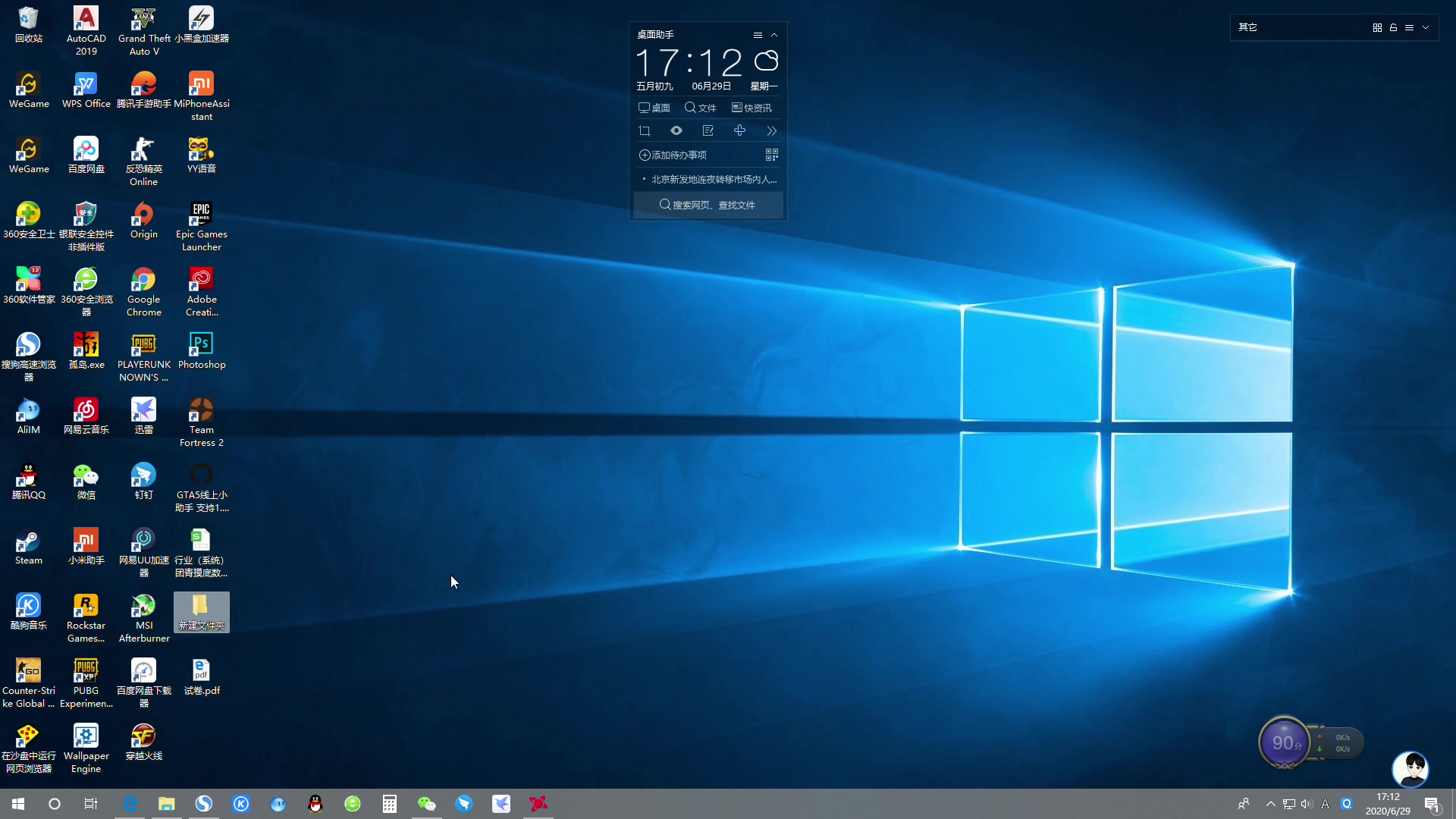The height and width of the screenshot is (819, 1456).
Task: Toggle grid view icon on 其它 panel
Action: [1377, 27]
